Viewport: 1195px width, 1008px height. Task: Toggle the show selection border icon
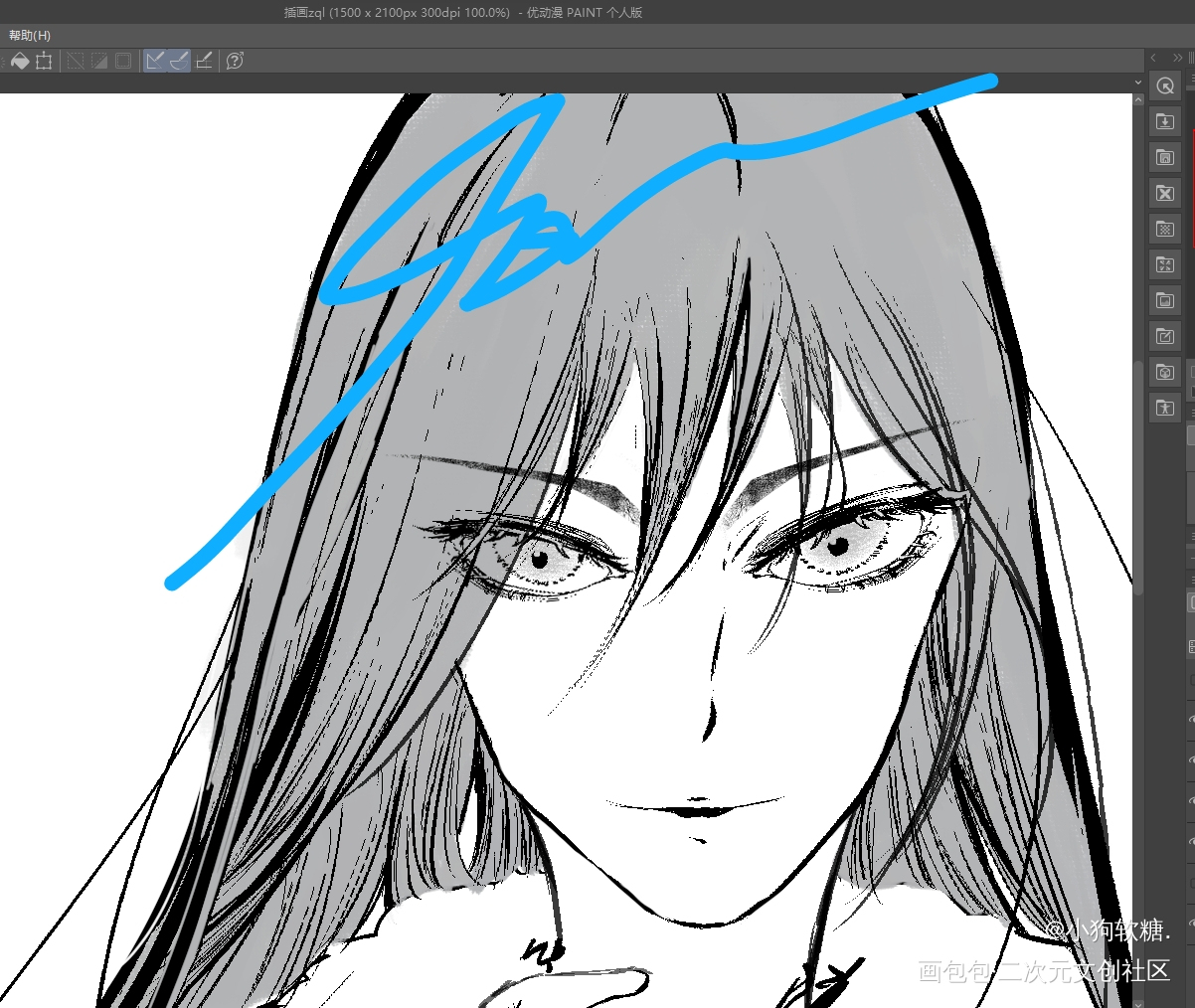123,61
